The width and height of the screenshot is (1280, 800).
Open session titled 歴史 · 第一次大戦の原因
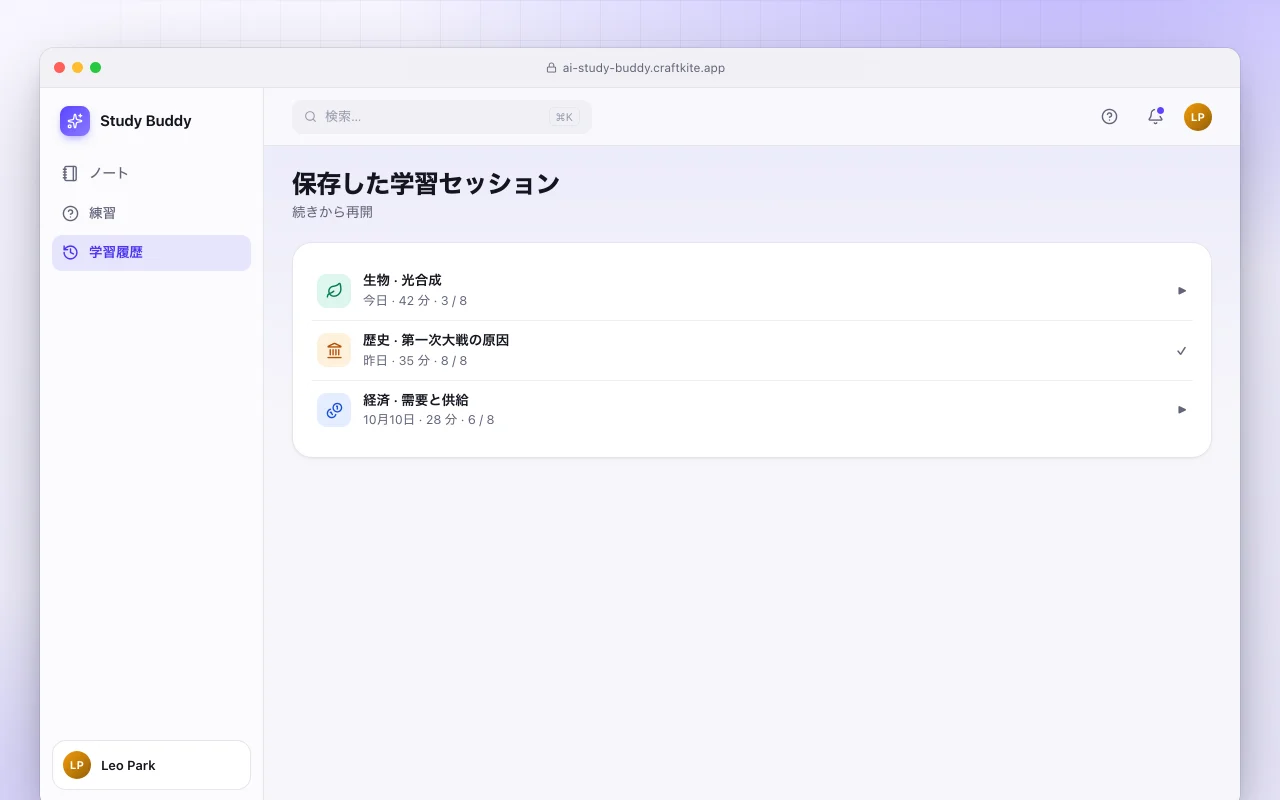(x=436, y=341)
